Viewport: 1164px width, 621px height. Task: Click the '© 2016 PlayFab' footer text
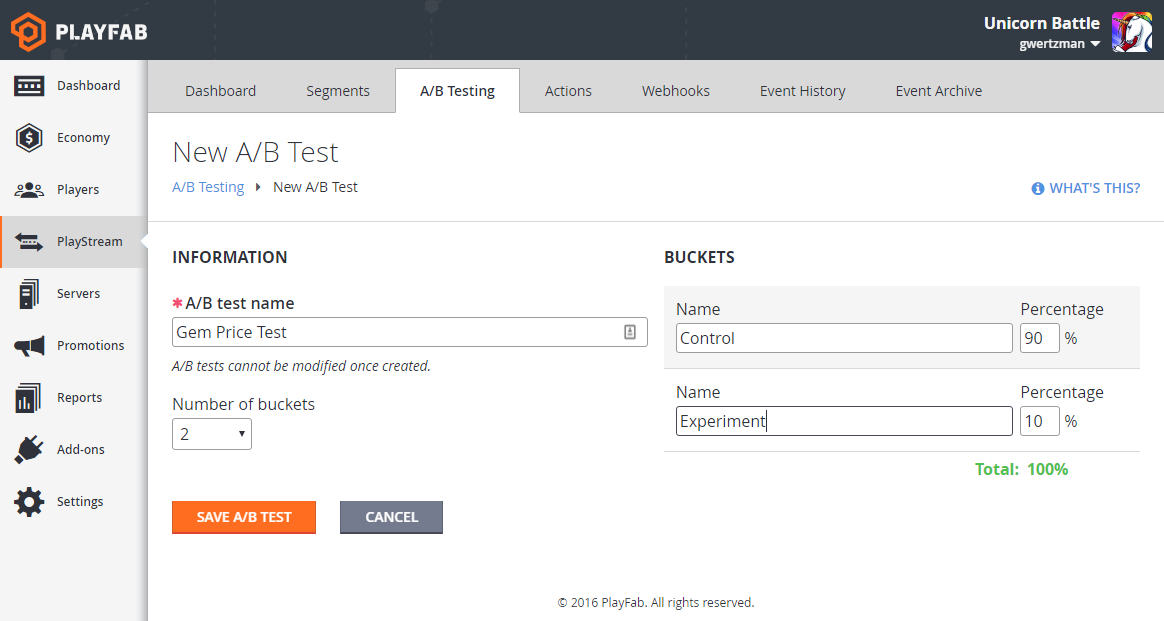[x=655, y=602]
